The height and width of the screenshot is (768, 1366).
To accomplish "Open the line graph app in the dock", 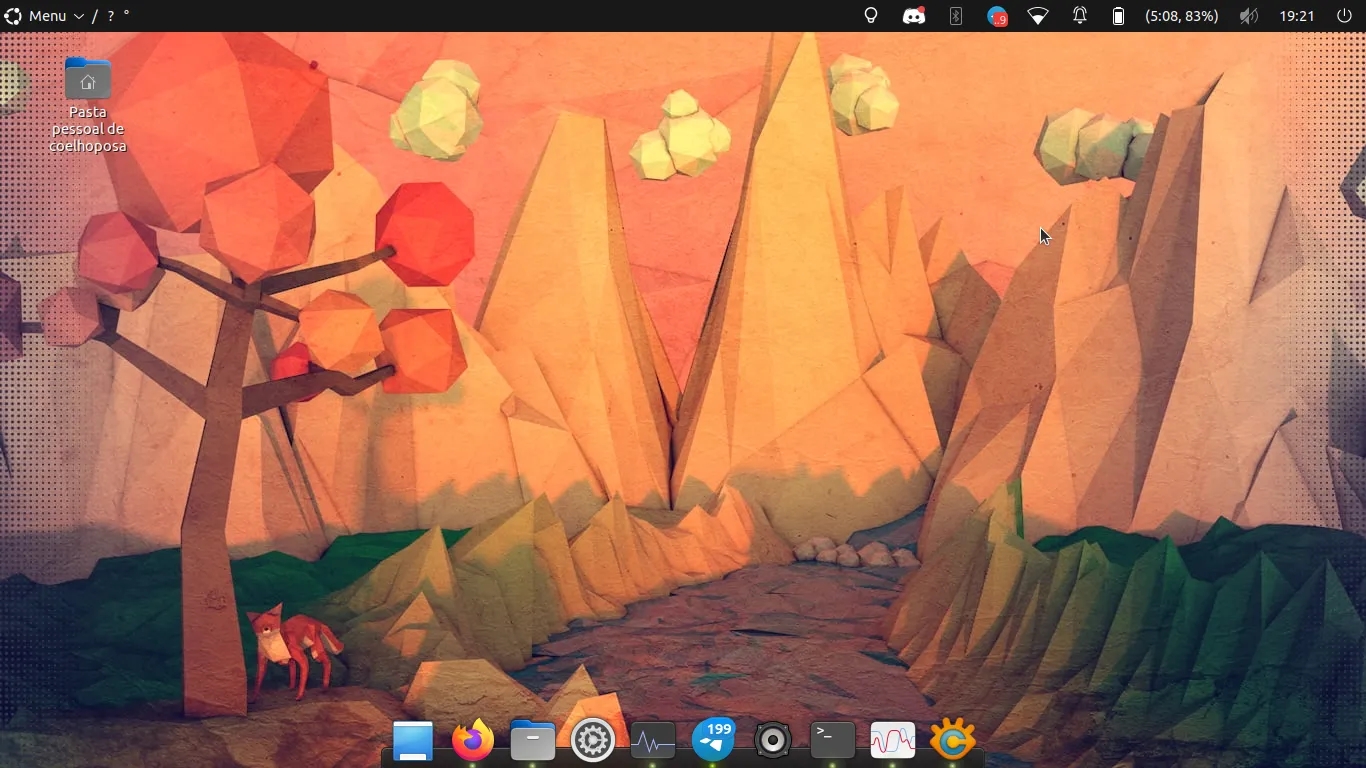I will [893, 741].
